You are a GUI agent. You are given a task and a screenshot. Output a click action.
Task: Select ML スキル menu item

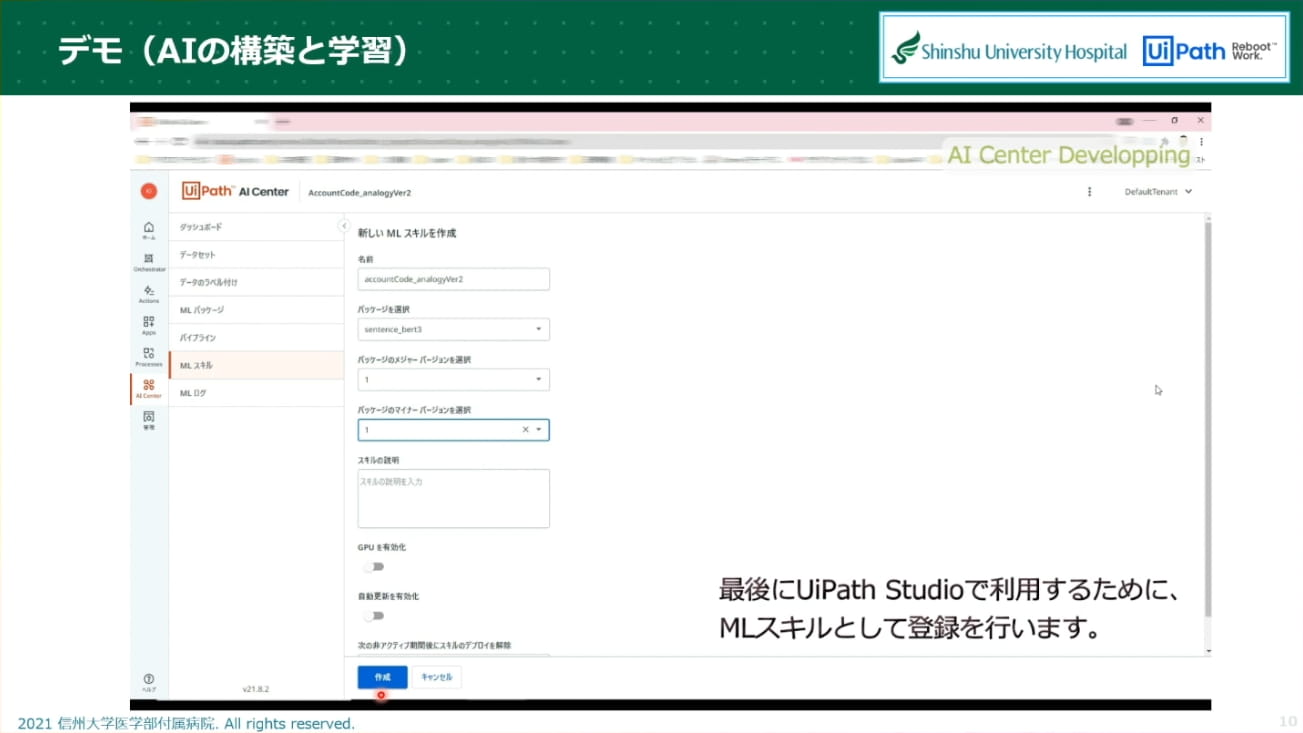point(256,366)
